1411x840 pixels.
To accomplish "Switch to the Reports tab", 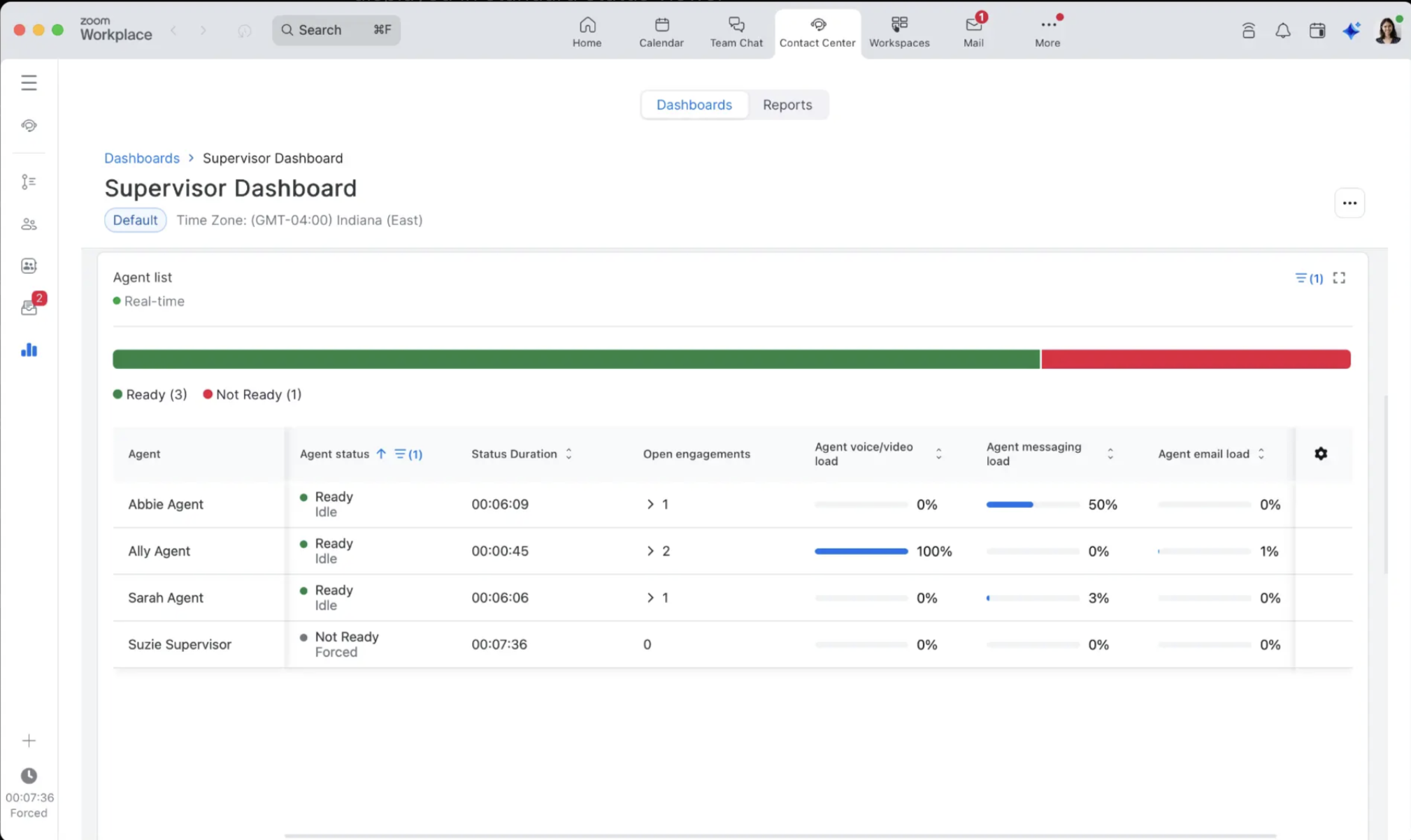I will pos(787,105).
